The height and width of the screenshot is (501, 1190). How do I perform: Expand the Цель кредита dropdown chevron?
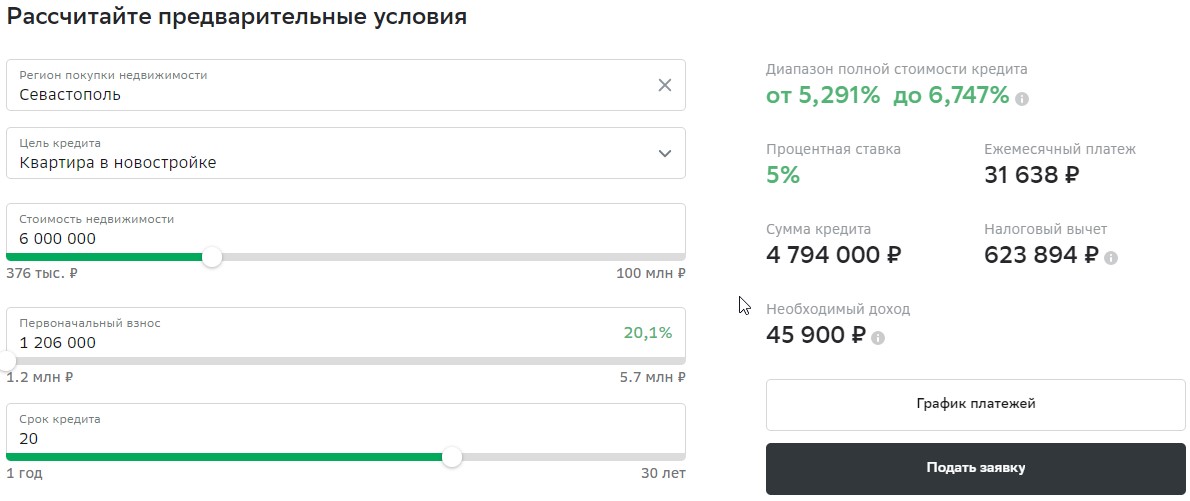pyautogui.click(x=665, y=153)
